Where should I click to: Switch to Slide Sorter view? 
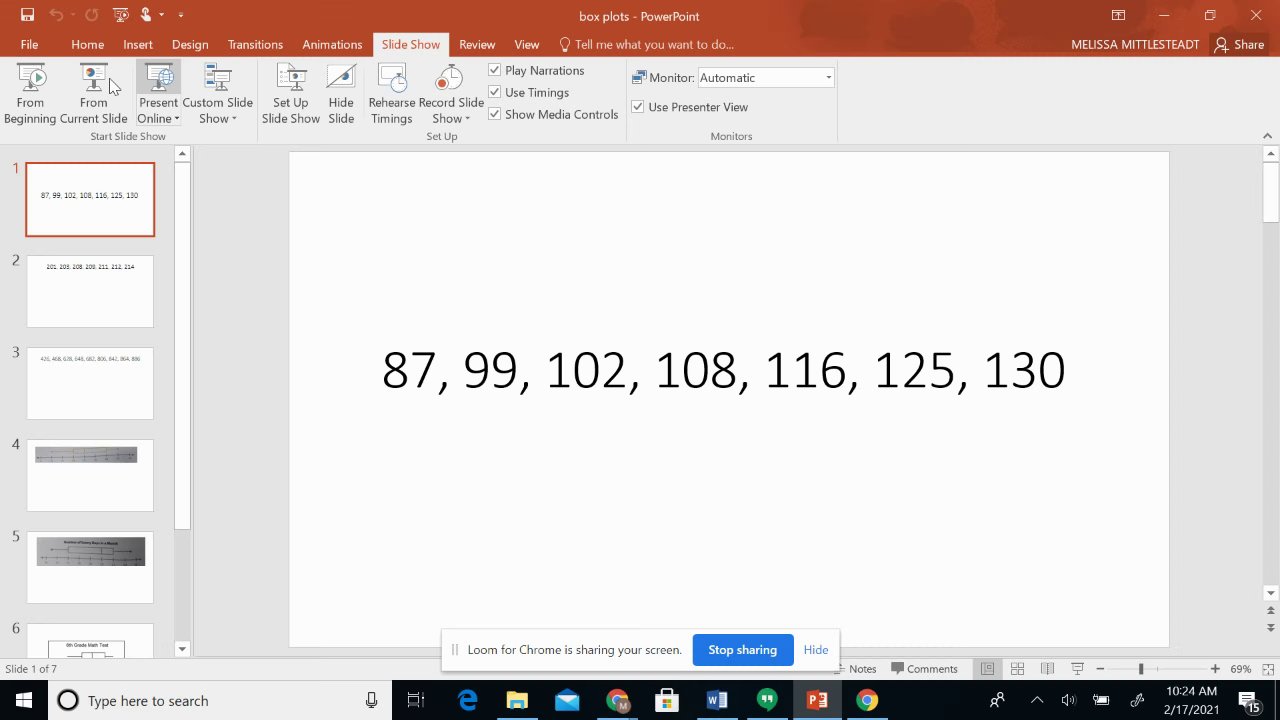1017,669
